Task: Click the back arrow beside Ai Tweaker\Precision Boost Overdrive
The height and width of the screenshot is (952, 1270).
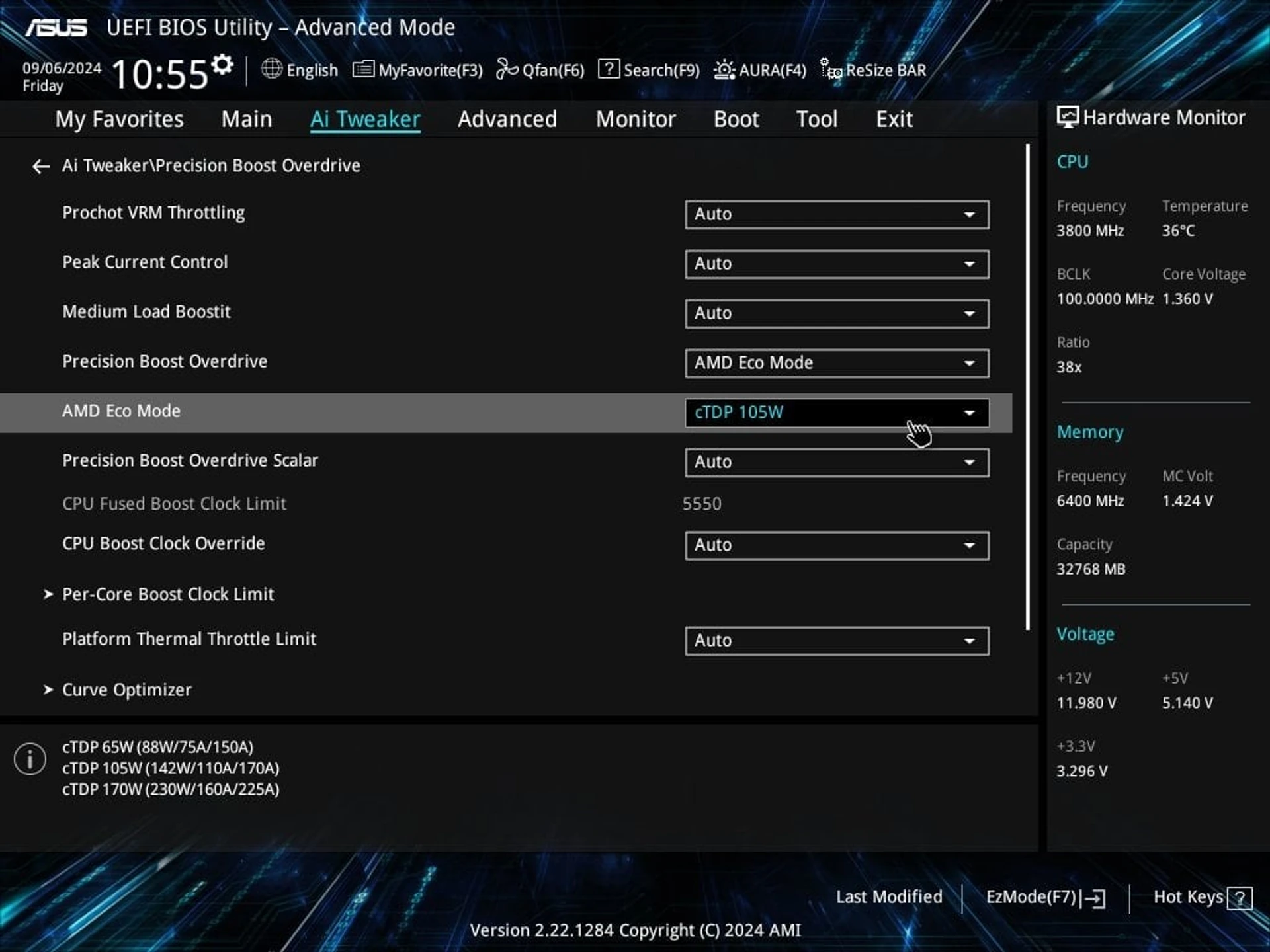Action: point(41,166)
